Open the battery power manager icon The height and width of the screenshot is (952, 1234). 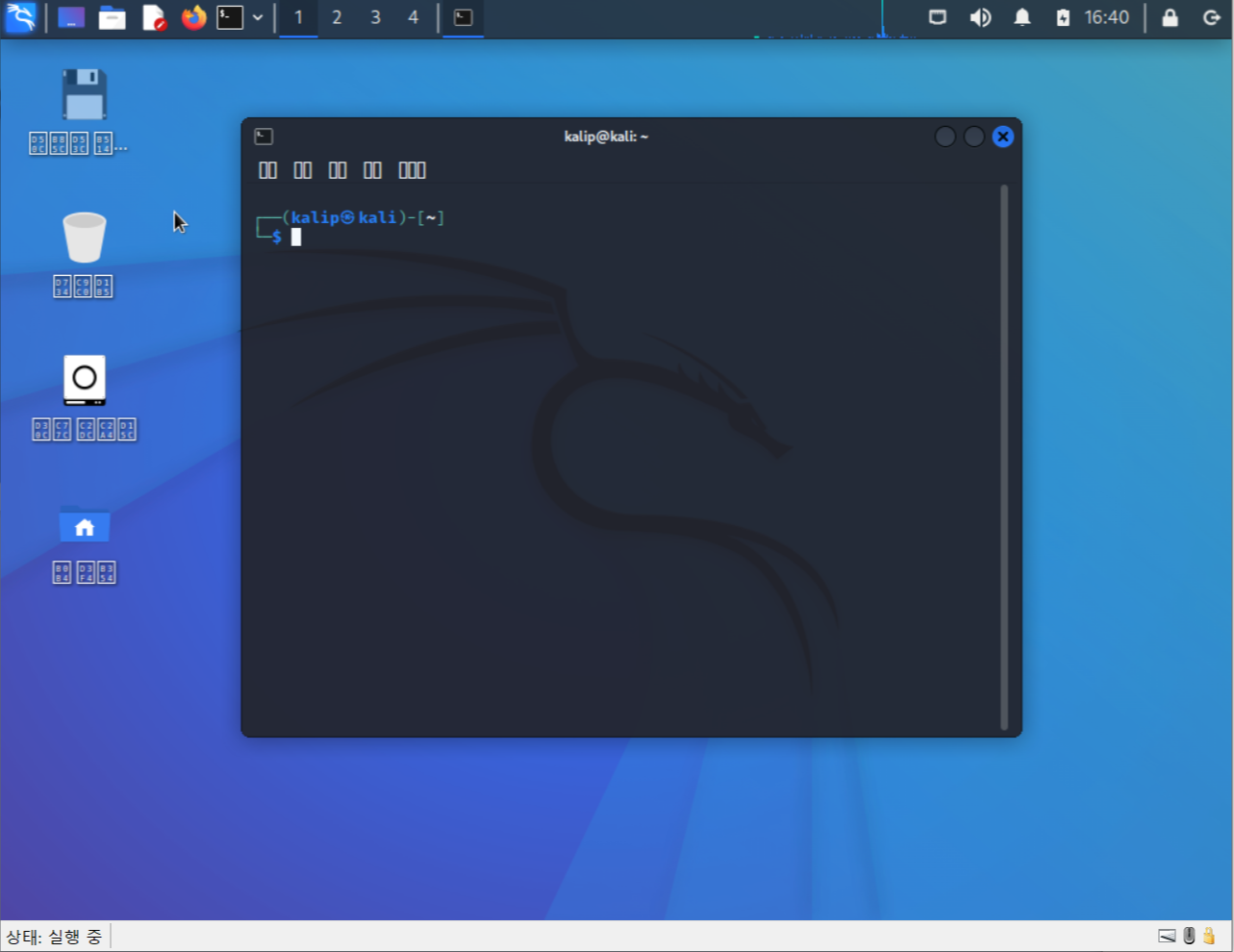click(1063, 17)
